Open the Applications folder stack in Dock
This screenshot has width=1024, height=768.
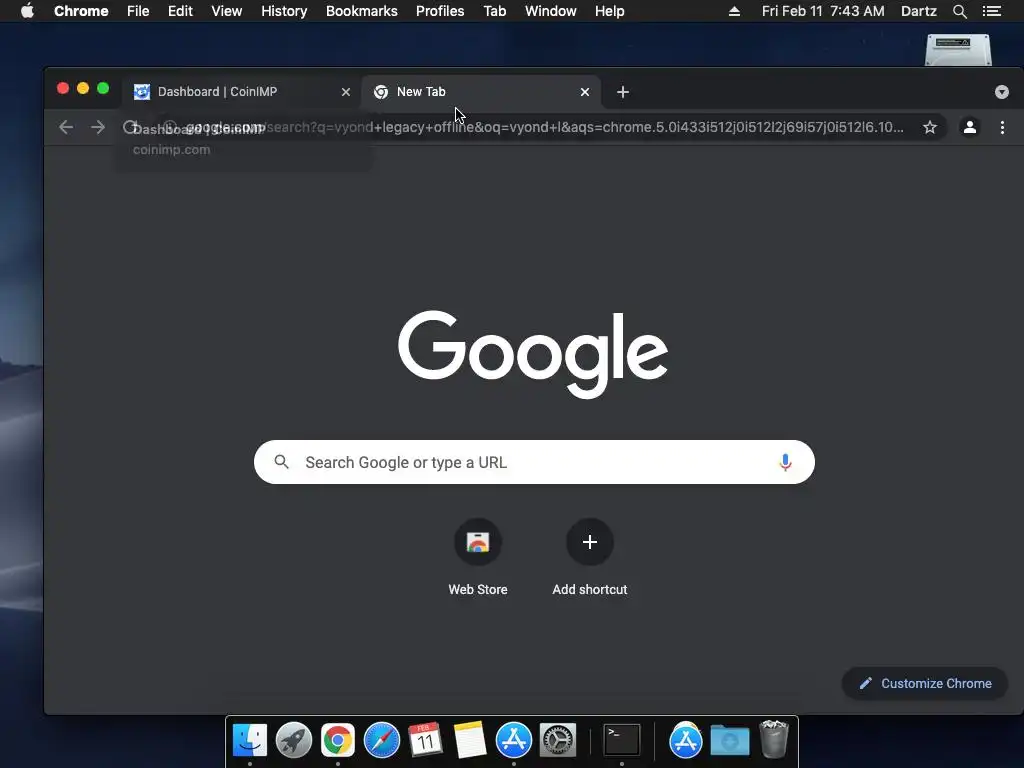(x=686, y=740)
